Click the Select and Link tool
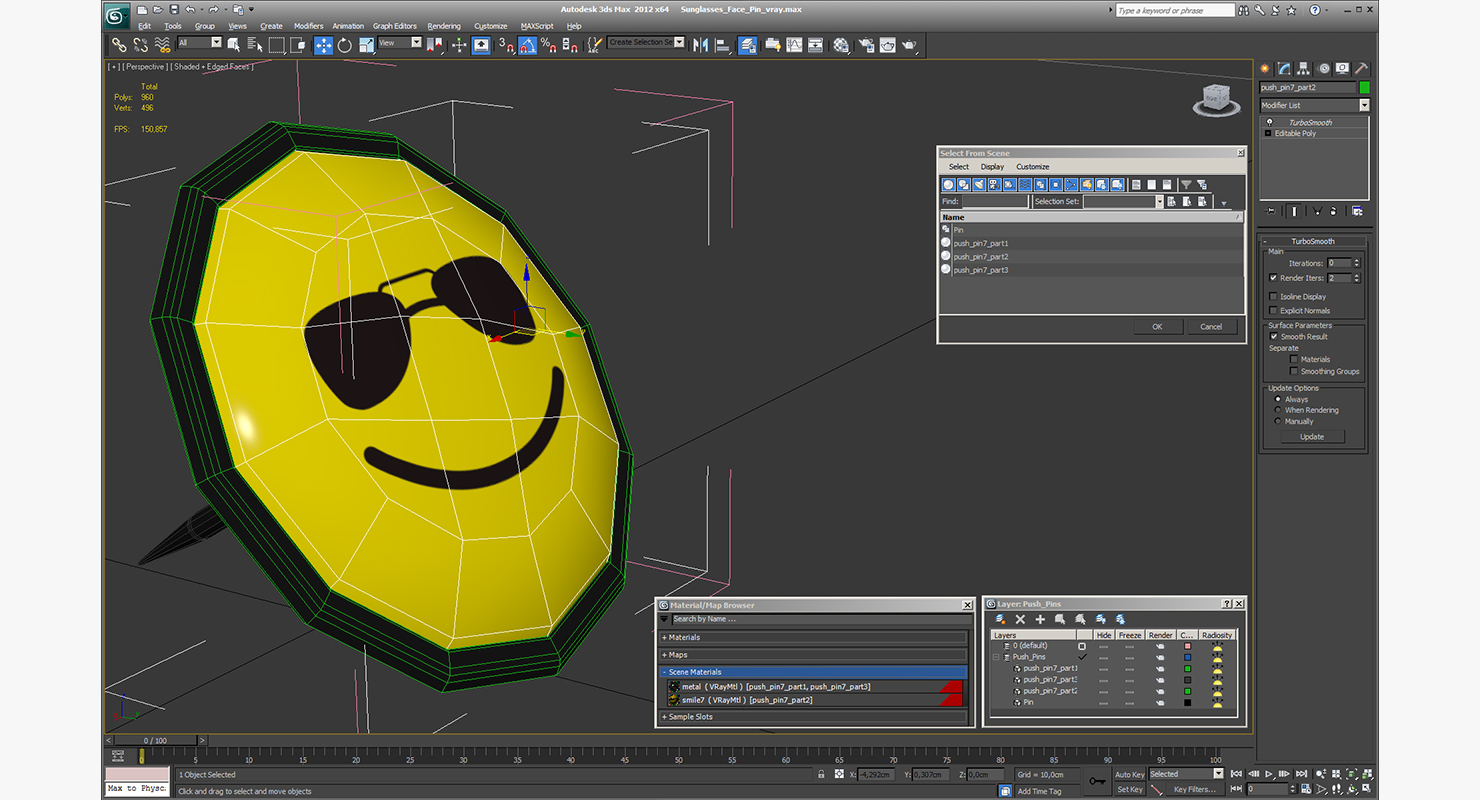This screenshot has width=1480, height=800. pos(119,45)
